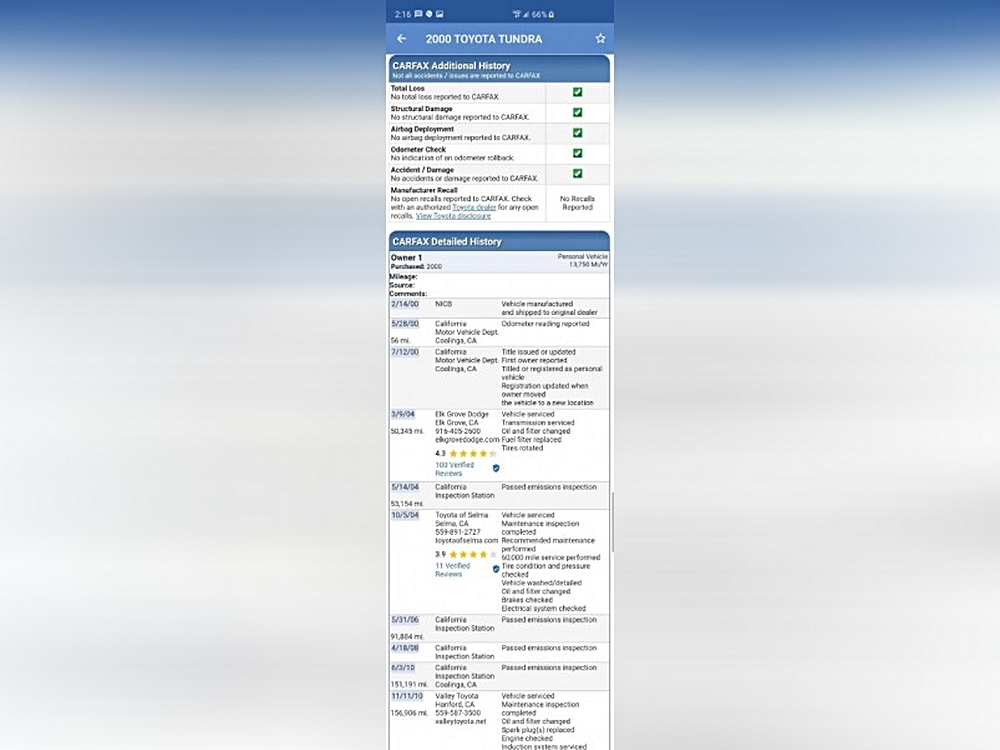Image resolution: width=1000 pixels, height=750 pixels.
Task: Click the NICB source entry
Action: coord(443,304)
